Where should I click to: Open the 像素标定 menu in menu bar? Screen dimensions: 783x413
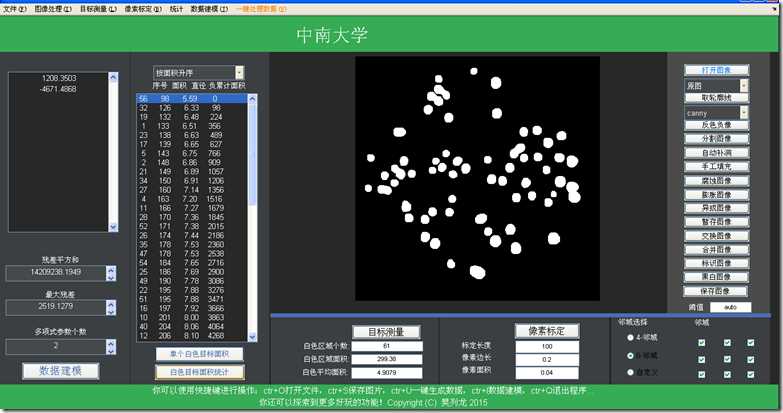click(143, 9)
